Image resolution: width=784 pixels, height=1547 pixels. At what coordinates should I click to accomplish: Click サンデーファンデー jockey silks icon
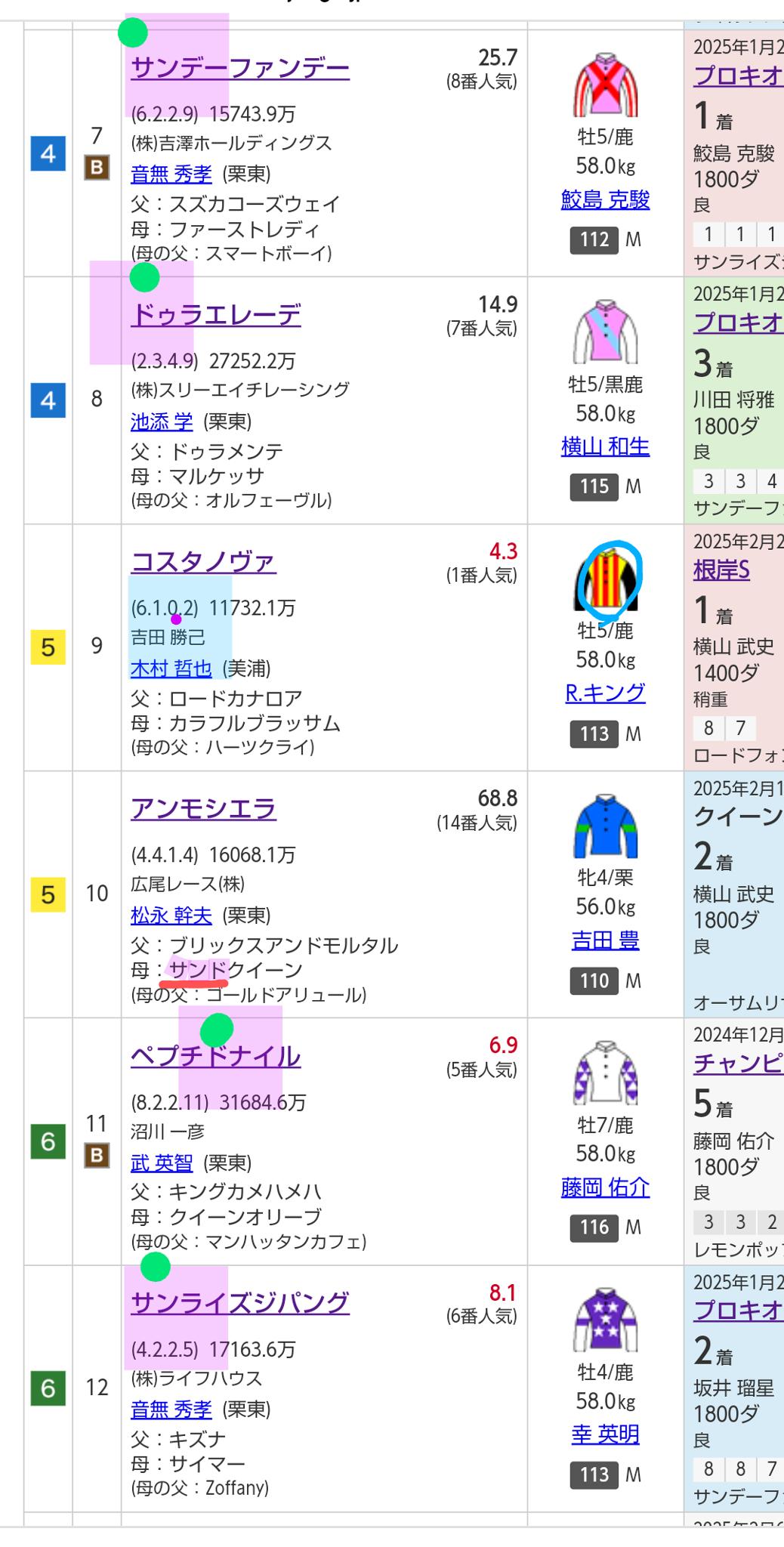tap(605, 85)
